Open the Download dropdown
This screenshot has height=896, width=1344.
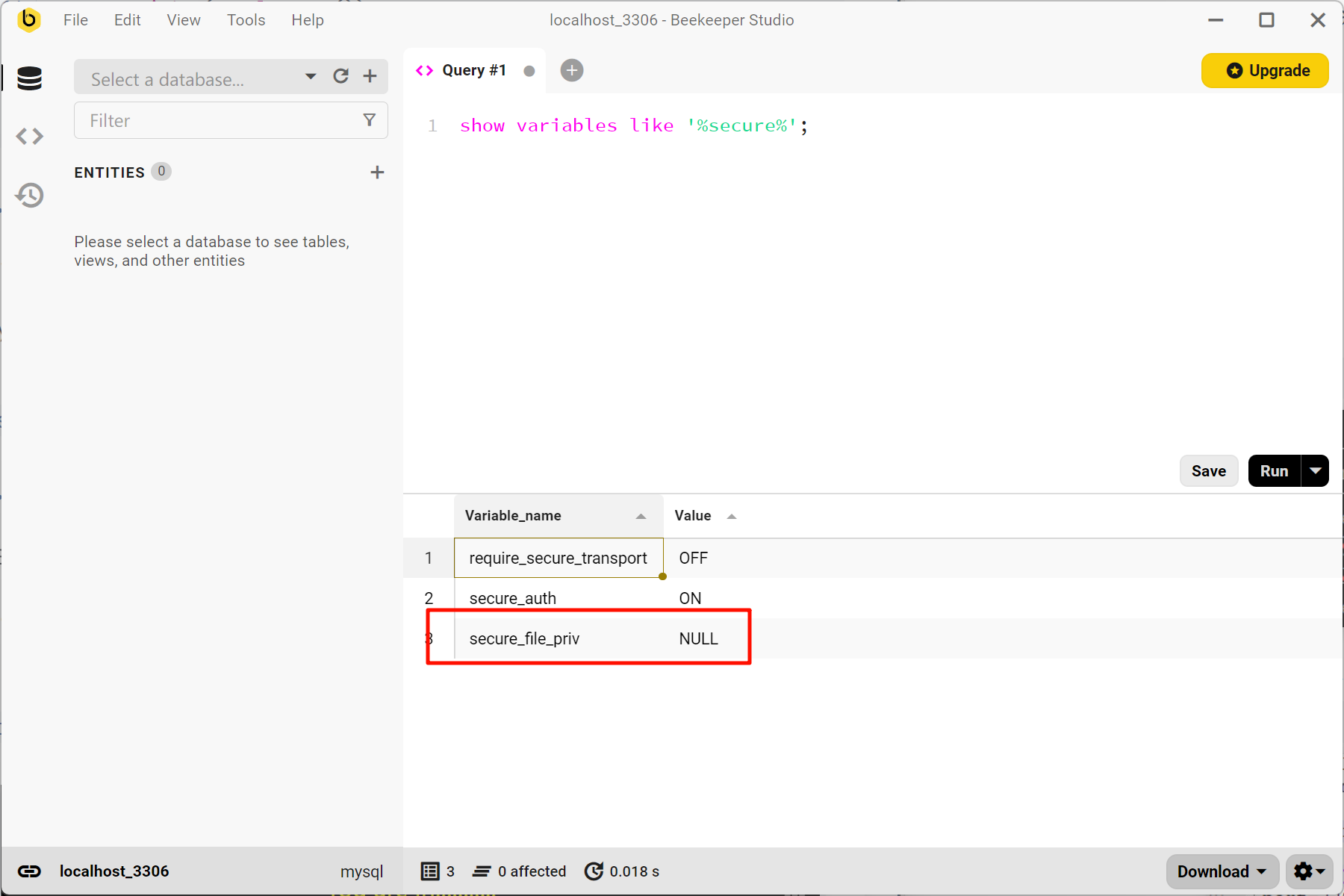[x=1222, y=871]
